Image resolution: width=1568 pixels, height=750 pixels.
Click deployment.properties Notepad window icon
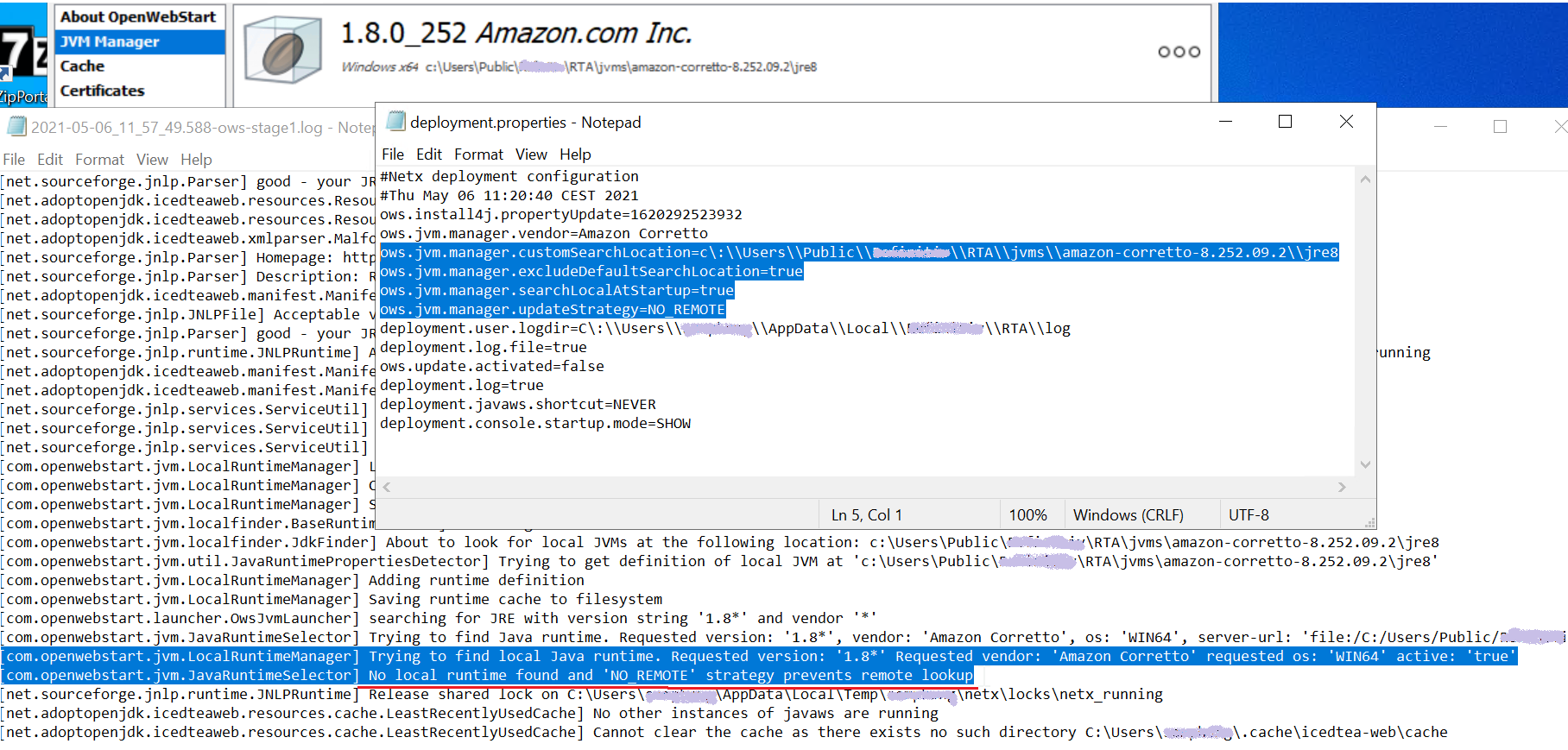click(x=395, y=122)
